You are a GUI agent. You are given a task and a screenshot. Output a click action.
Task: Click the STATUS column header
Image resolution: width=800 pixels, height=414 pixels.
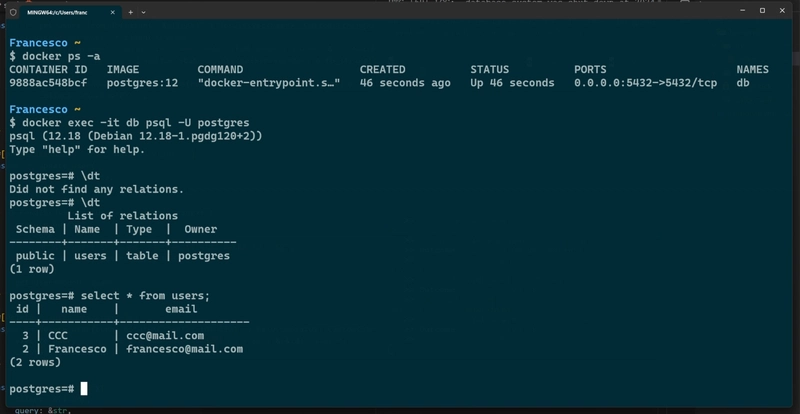490,69
